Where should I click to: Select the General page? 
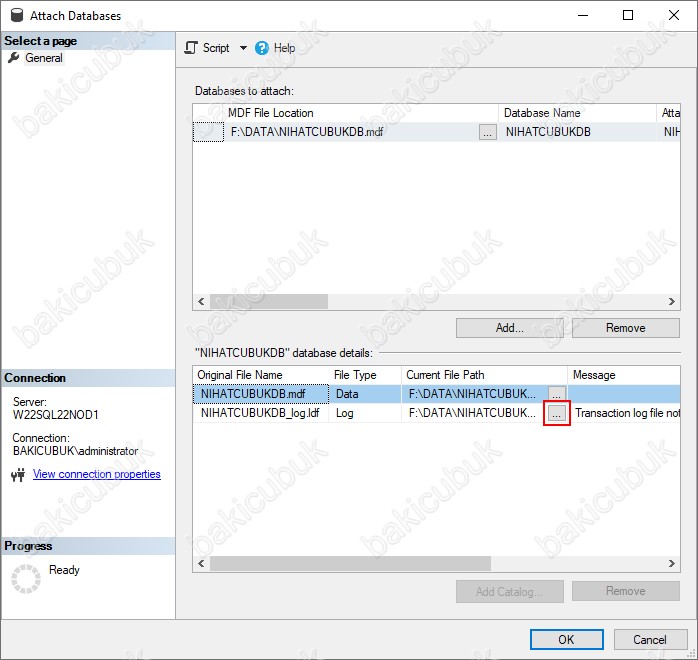(44, 58)
